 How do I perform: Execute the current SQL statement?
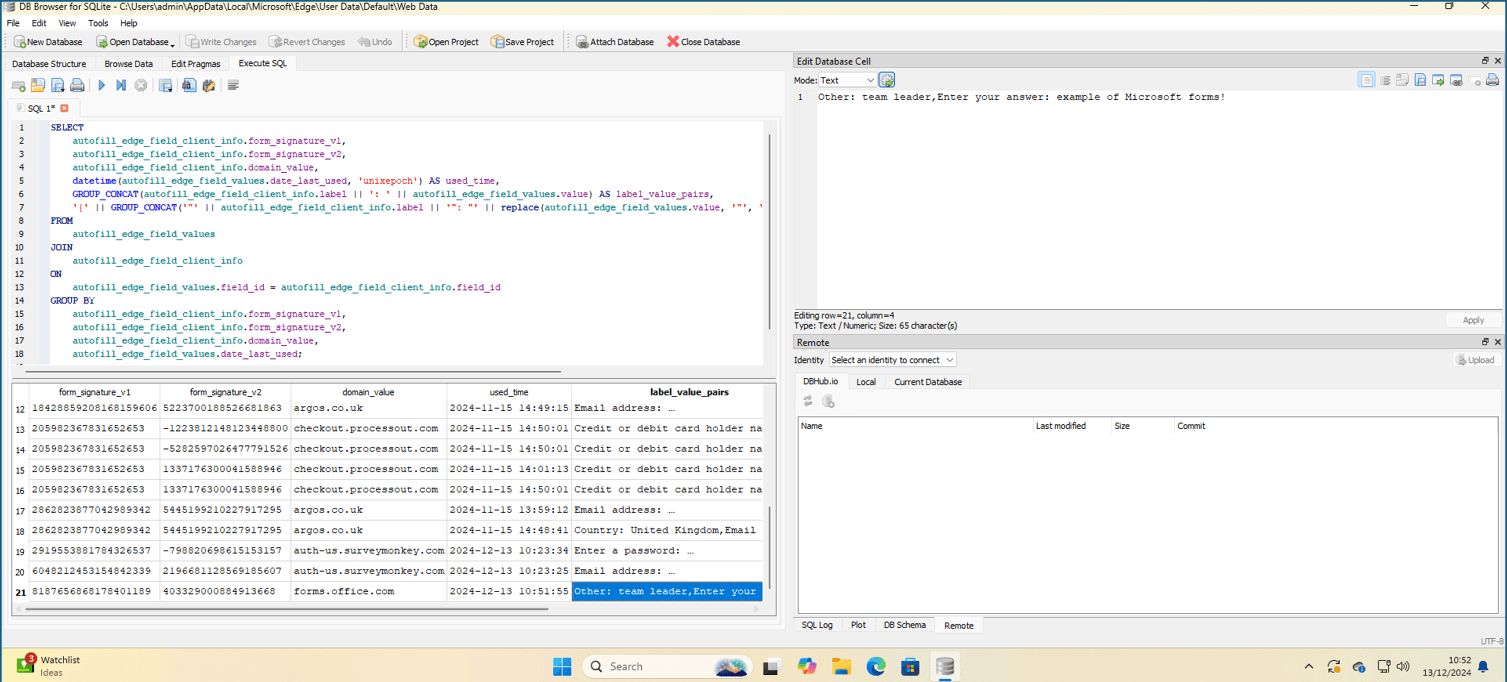pos(102,85)
